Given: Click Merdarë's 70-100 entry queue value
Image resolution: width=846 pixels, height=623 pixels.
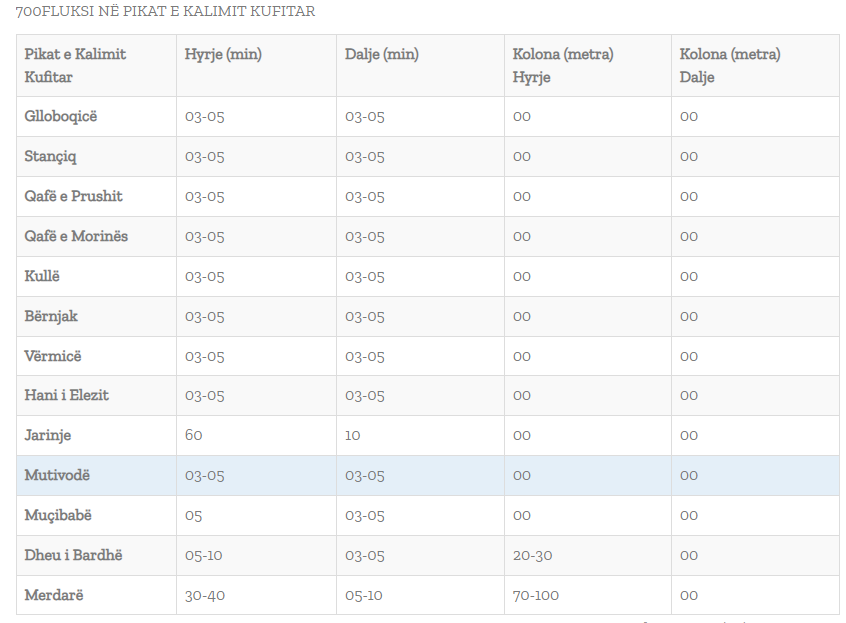Looking at the screenshot, I should pyautogui.click(x=536, y=595).
